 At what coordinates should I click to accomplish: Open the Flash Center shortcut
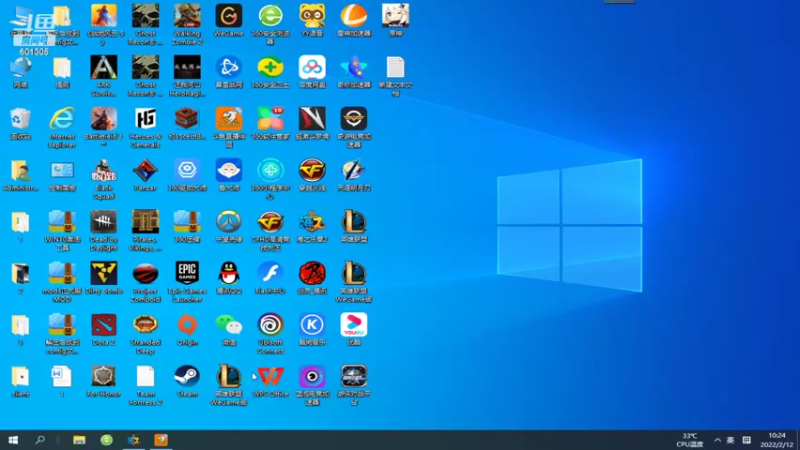coord(270,278)
